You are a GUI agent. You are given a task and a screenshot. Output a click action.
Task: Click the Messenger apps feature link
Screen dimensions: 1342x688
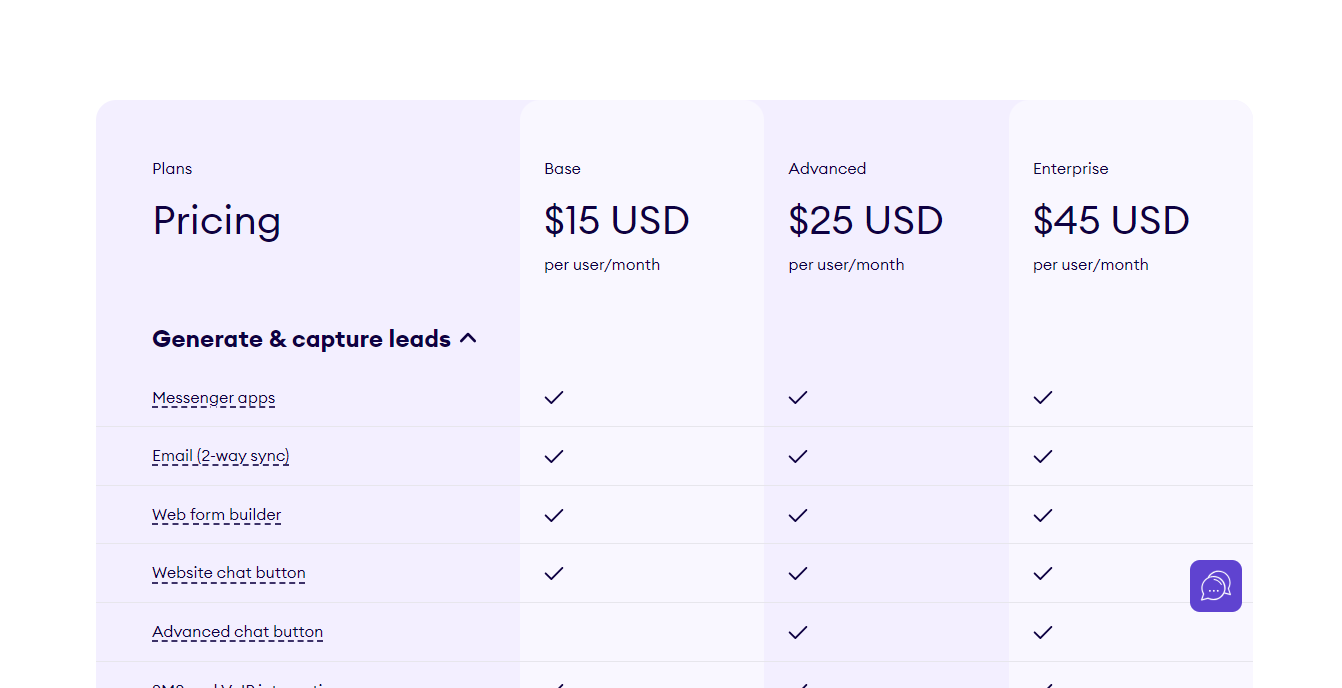click(213, 398)
